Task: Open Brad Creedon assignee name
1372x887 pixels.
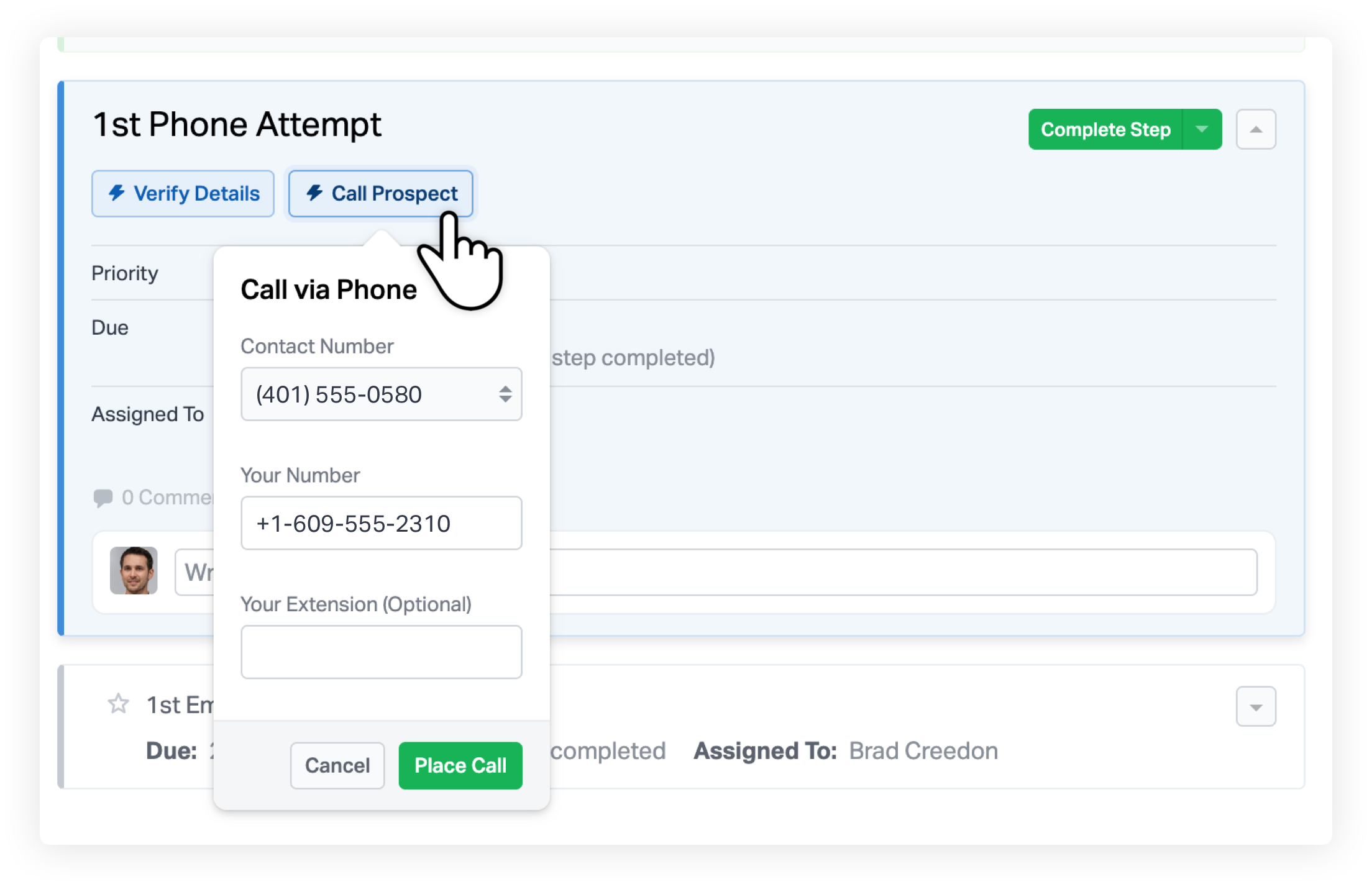Action: (923, 751)
